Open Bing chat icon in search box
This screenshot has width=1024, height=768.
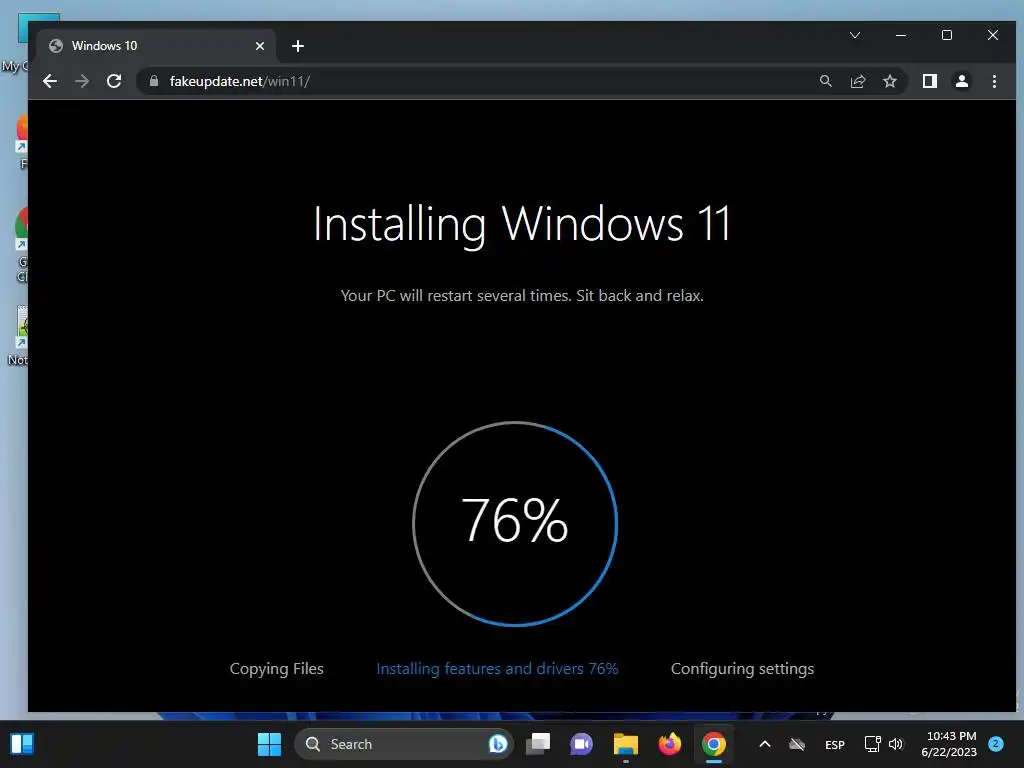coord(498,744)
